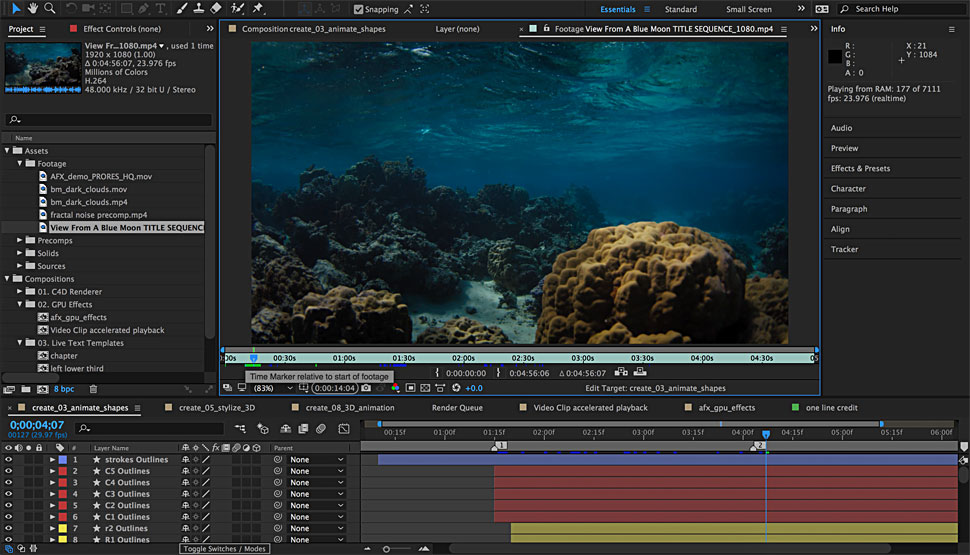Create new folder icon in Project panel
Image resolution: width=970 pixels, height=555 pixels.
pos(26,389)
